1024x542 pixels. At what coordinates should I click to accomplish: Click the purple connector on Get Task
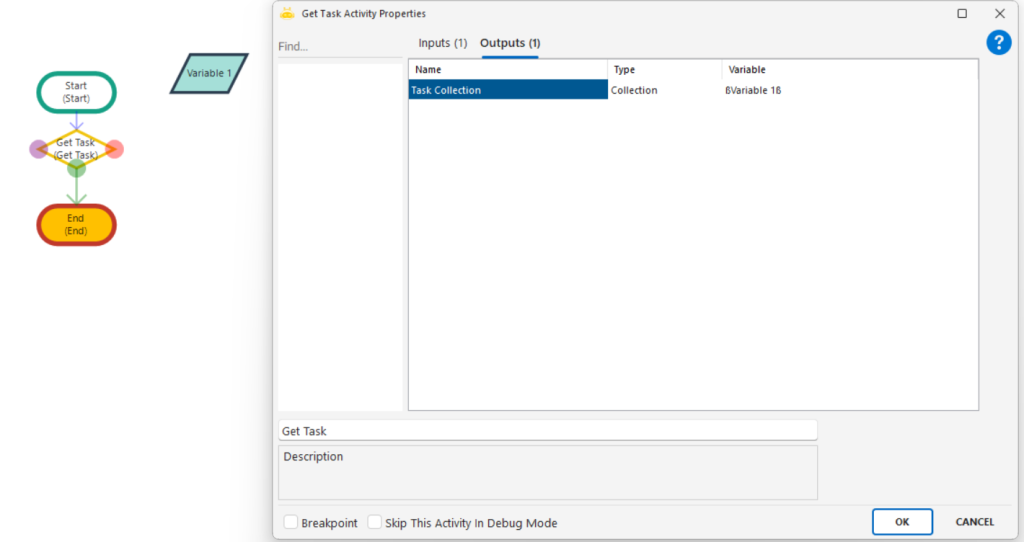(x=38, y=149)
